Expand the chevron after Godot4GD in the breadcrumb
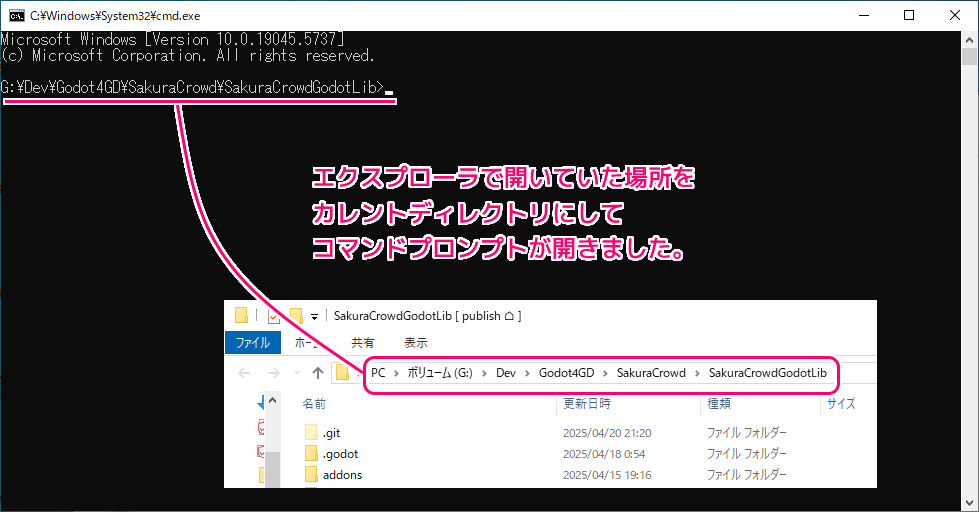This screenshot has width=979, height=512. click(x=606, y=373)
